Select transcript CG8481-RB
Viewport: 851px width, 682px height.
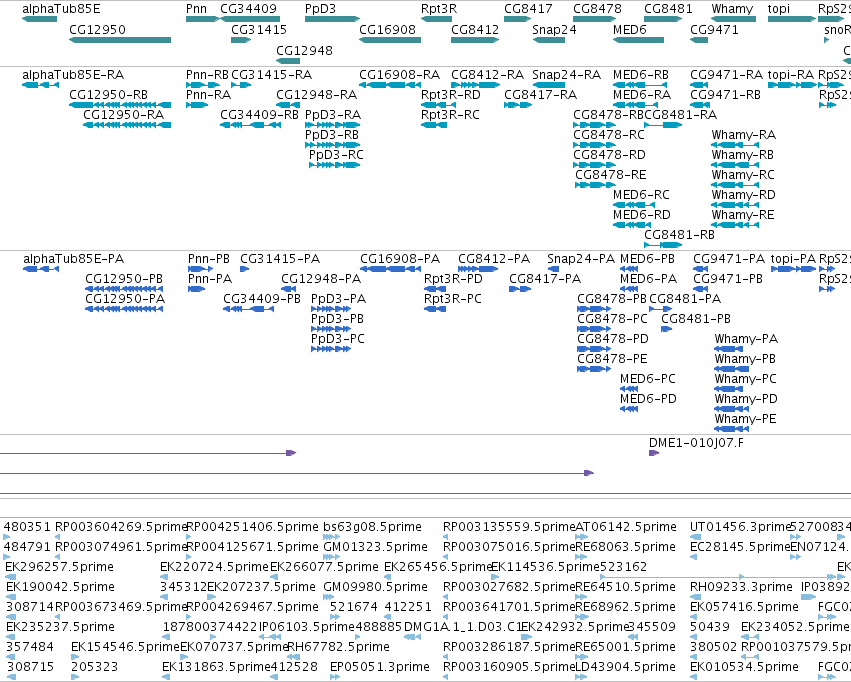pyautogui.click(x=679, y=235)
